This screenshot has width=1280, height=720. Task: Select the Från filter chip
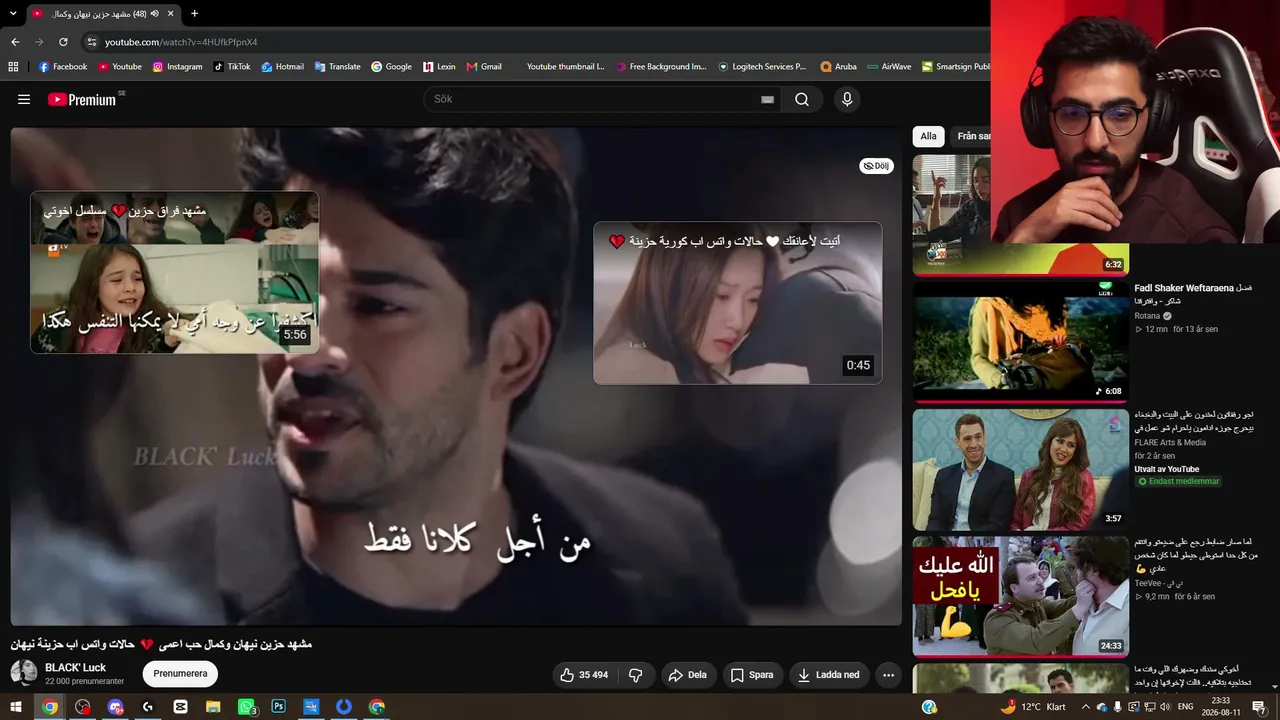pos(971,136)
